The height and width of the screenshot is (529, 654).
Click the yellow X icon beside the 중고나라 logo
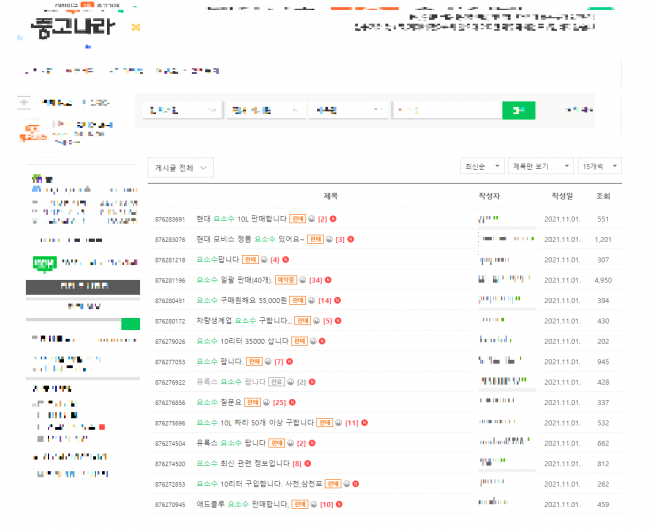coord(136,28)
